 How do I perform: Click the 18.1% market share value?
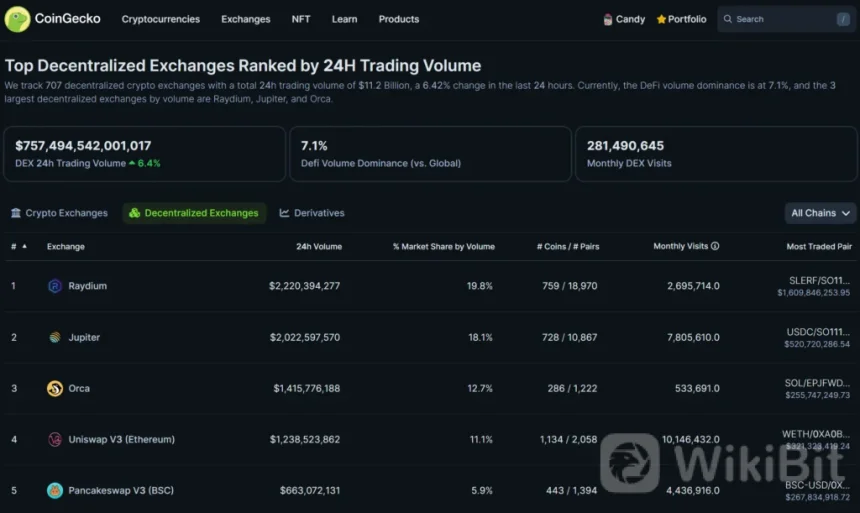[x=480, y=337]
